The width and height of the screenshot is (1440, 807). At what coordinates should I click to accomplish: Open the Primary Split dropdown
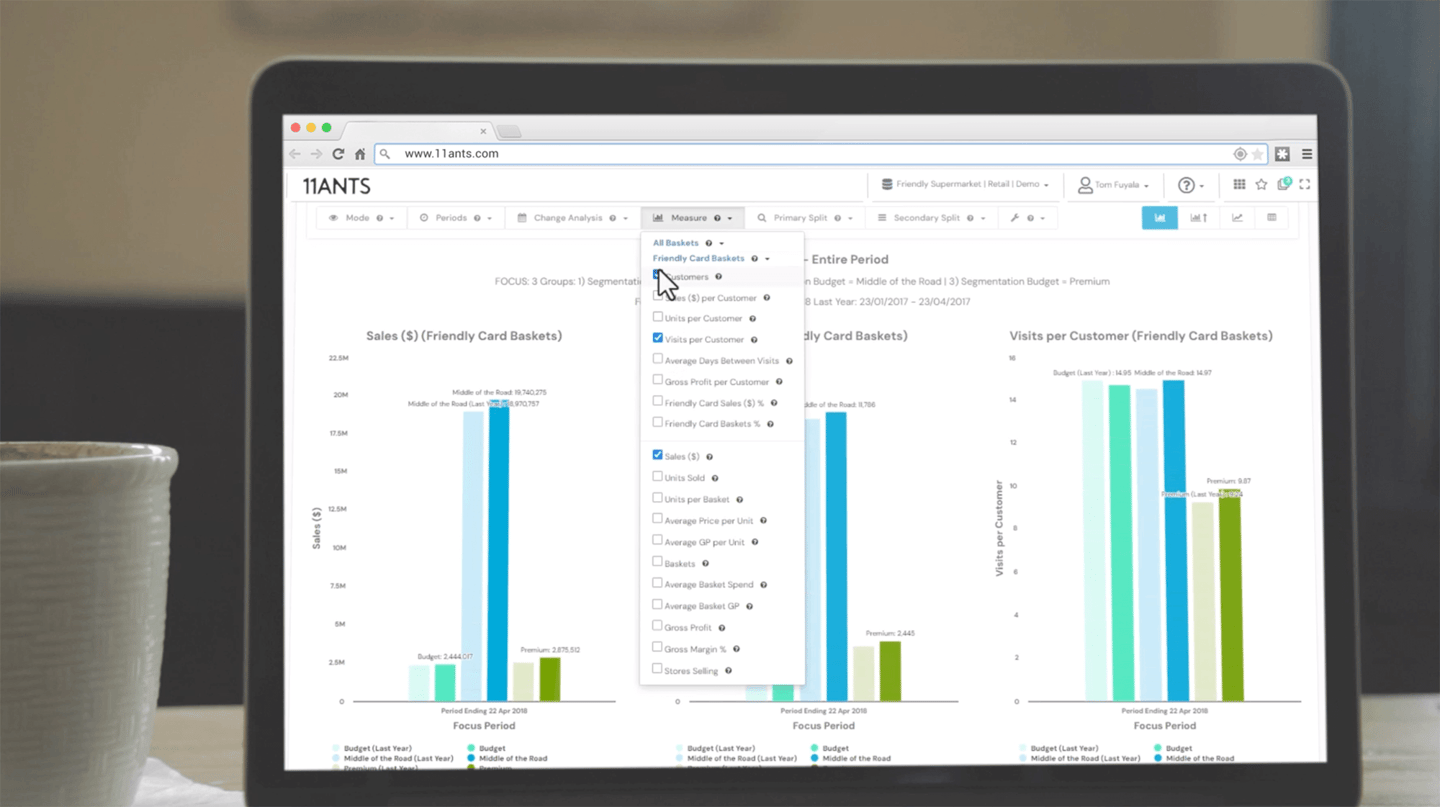(x=806, y=218)
